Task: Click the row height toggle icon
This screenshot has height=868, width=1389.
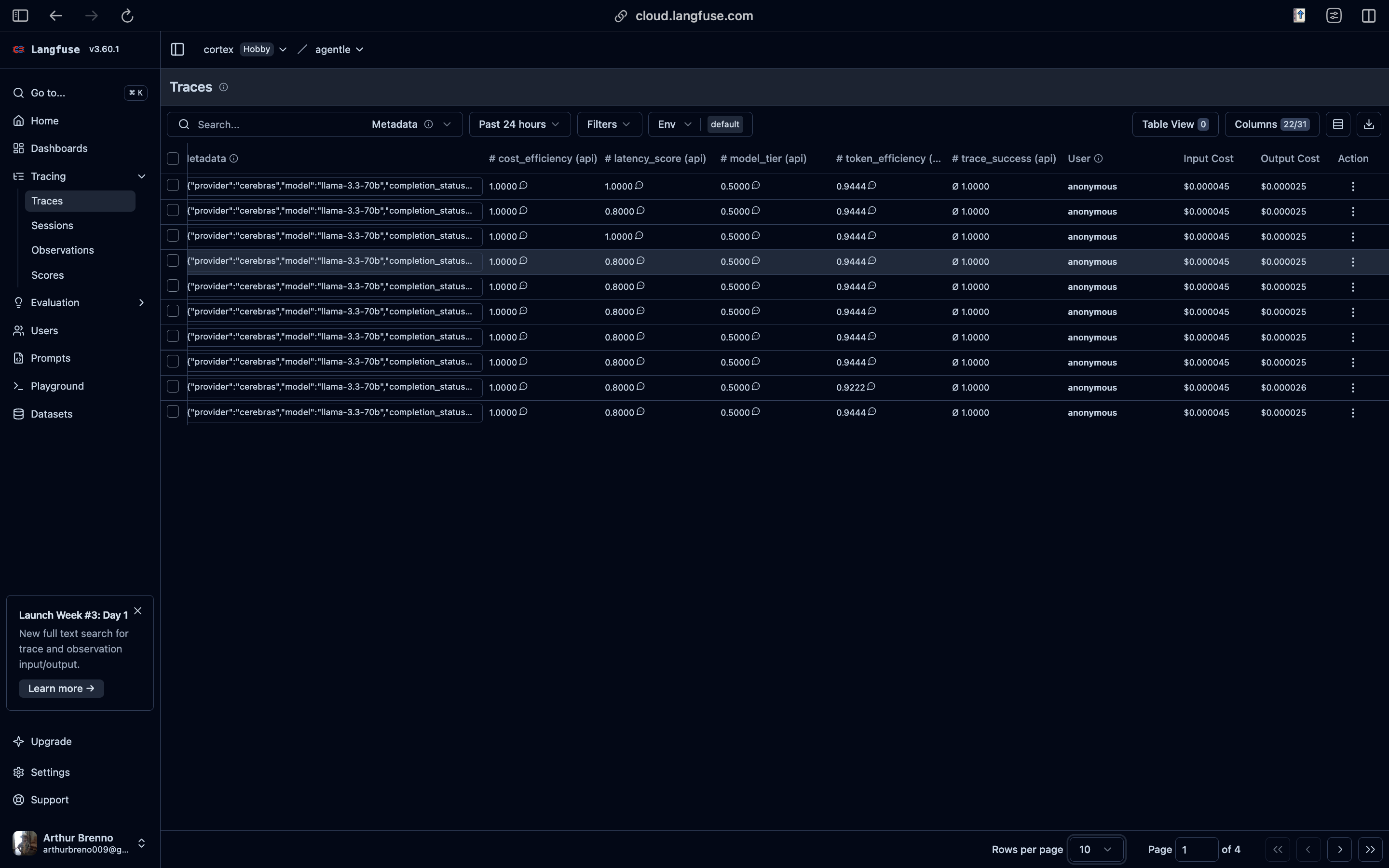Action: (1337, 124)
